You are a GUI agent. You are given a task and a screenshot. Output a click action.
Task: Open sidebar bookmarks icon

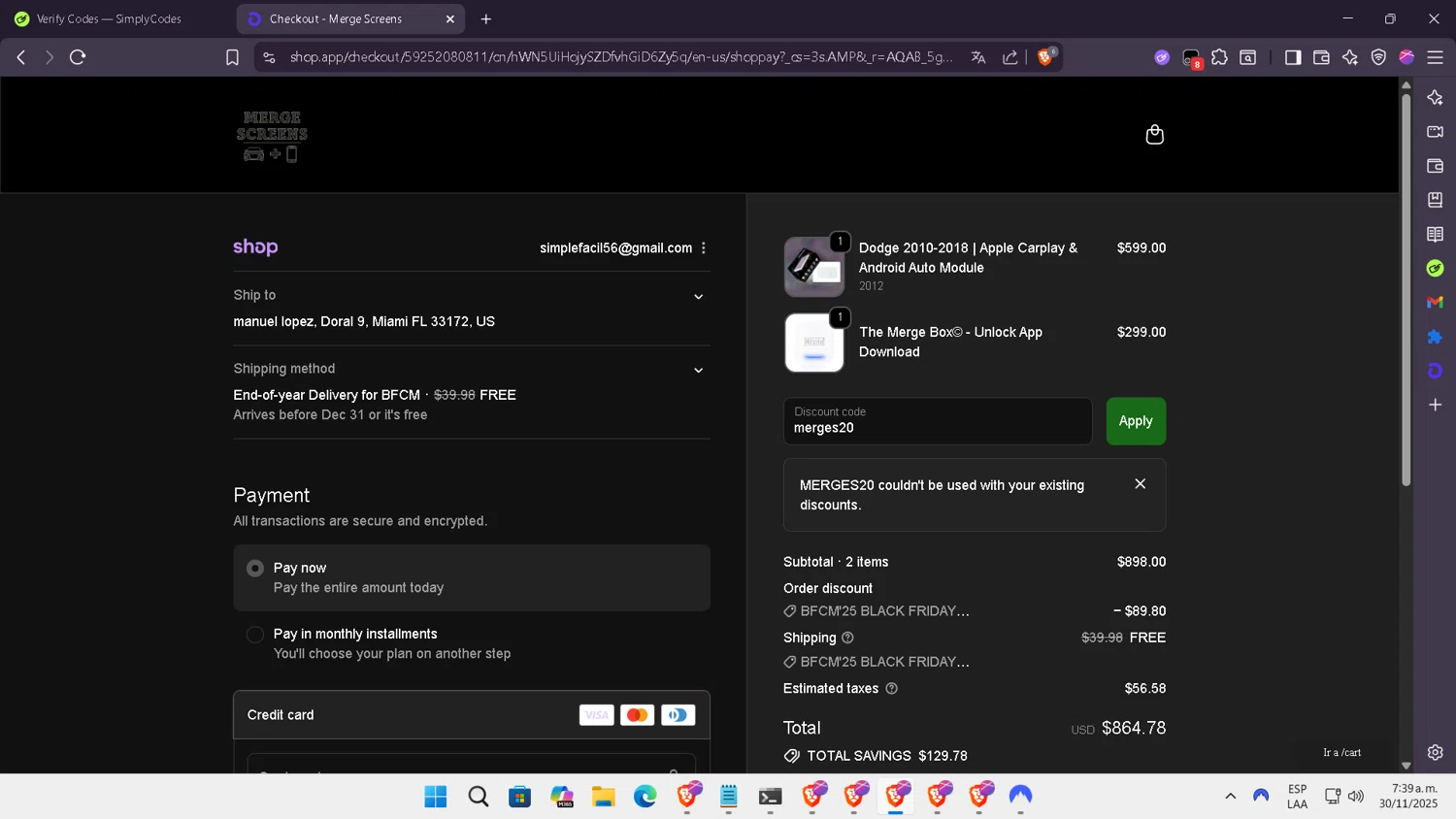tap(1435, 200)
